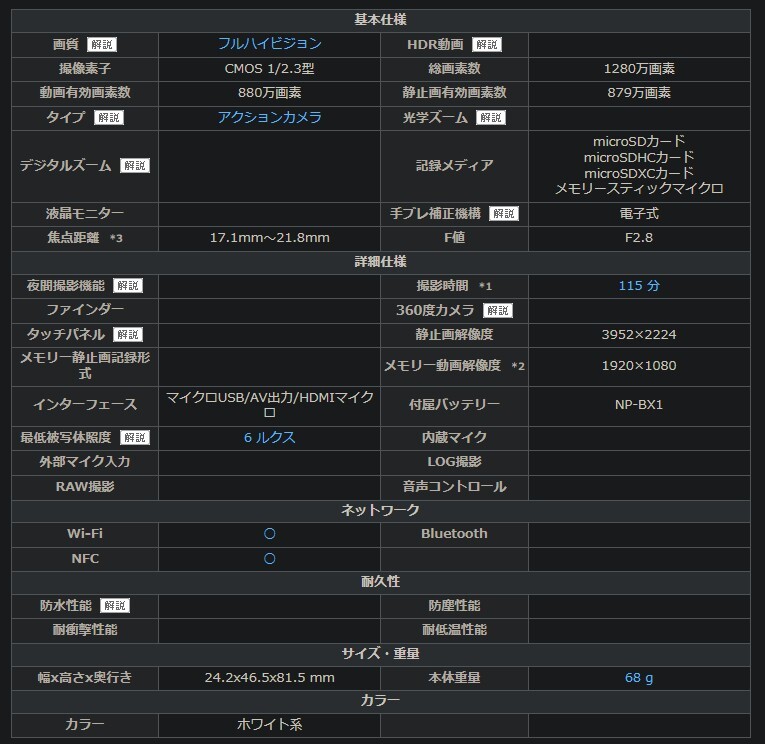This screenshot has width=765, height=744.
Task: Follow the アクションカメラ type link
Action: pyautogui.click(x=269, y=117)
